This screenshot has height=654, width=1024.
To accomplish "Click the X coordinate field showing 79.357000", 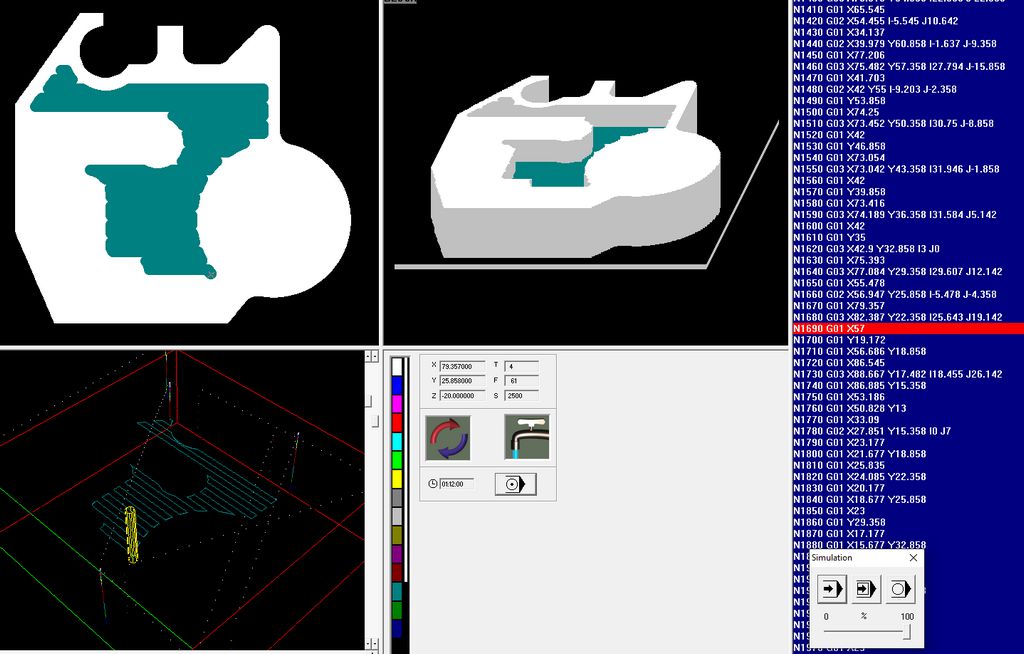I will (462, 367).
